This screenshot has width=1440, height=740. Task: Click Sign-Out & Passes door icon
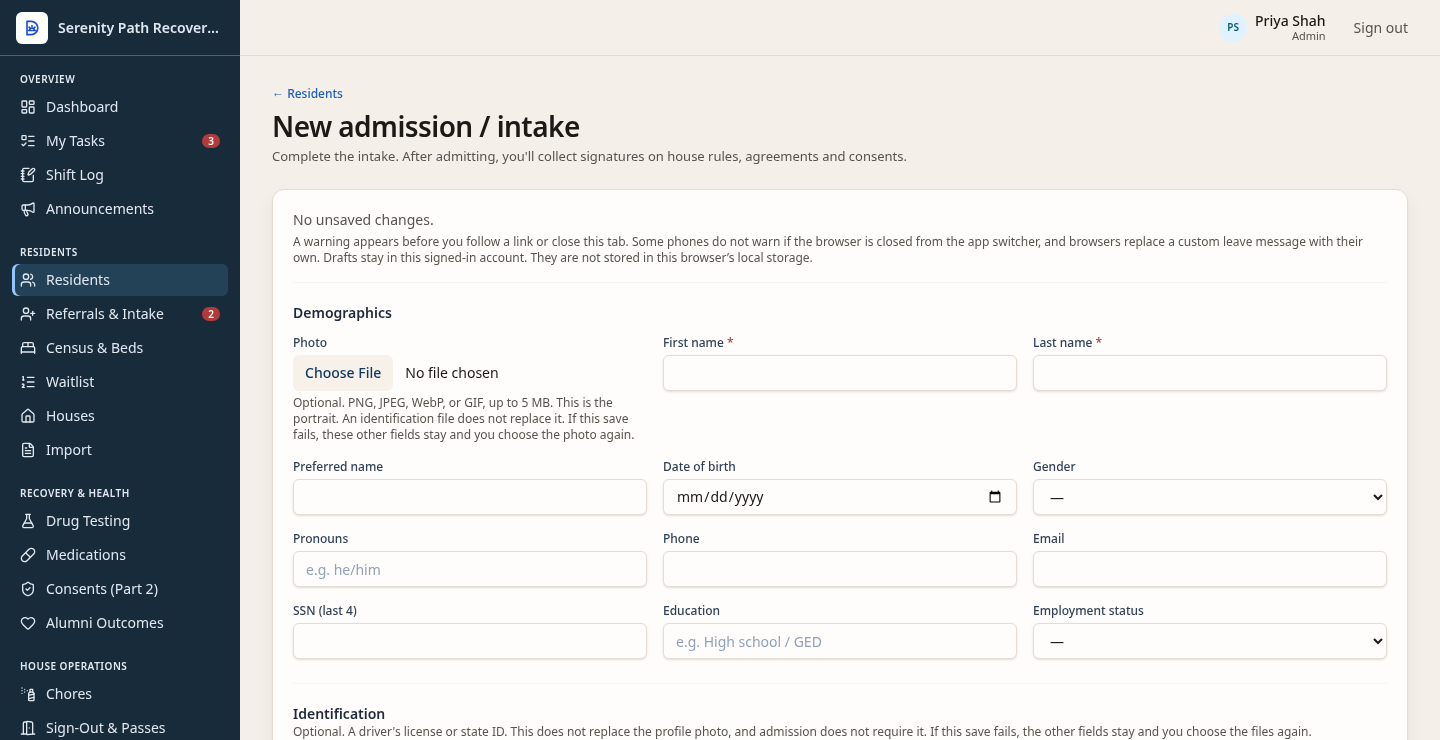pos(28,728)
